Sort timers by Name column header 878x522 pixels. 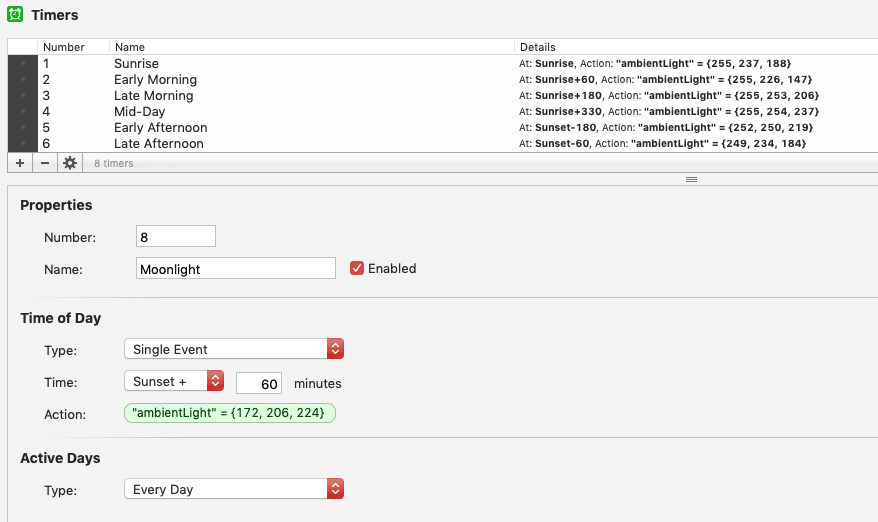pos(130,47)
